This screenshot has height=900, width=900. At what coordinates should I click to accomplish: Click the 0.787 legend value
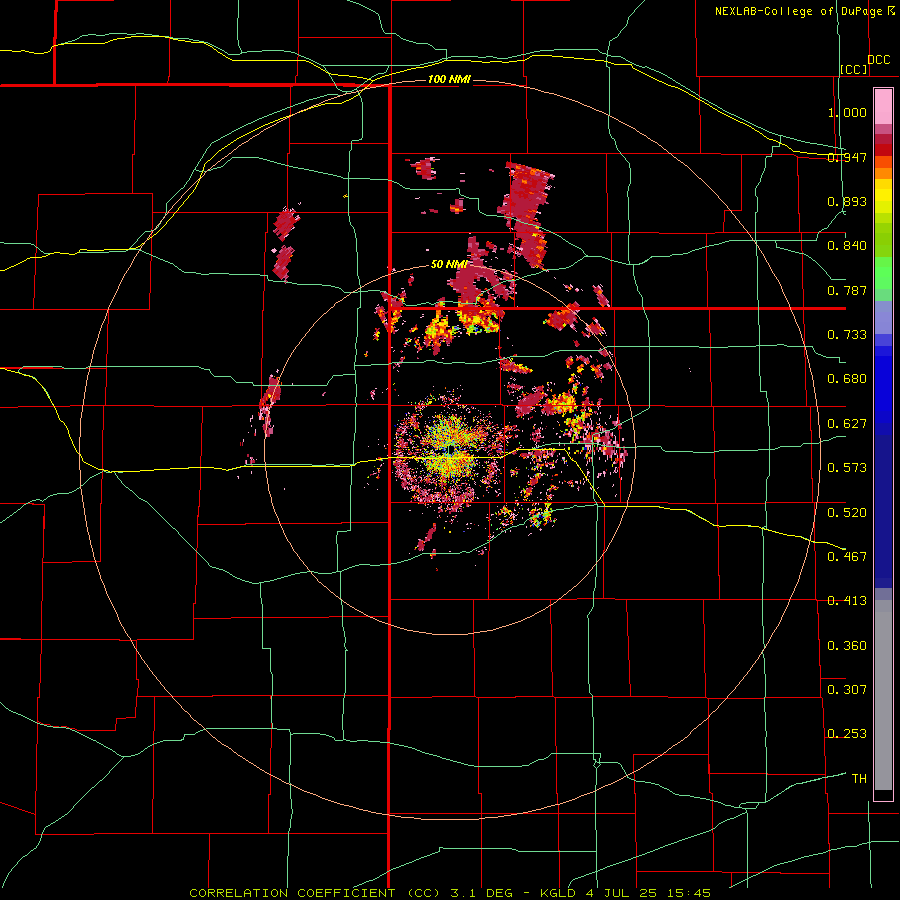coord(847,290)
